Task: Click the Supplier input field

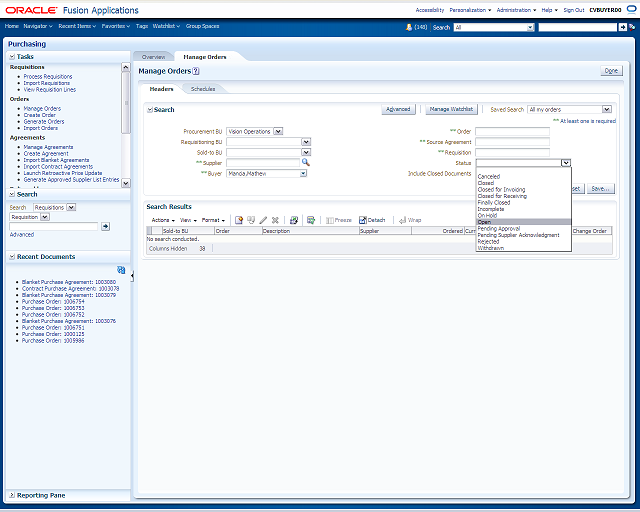Action: point(263,163)
